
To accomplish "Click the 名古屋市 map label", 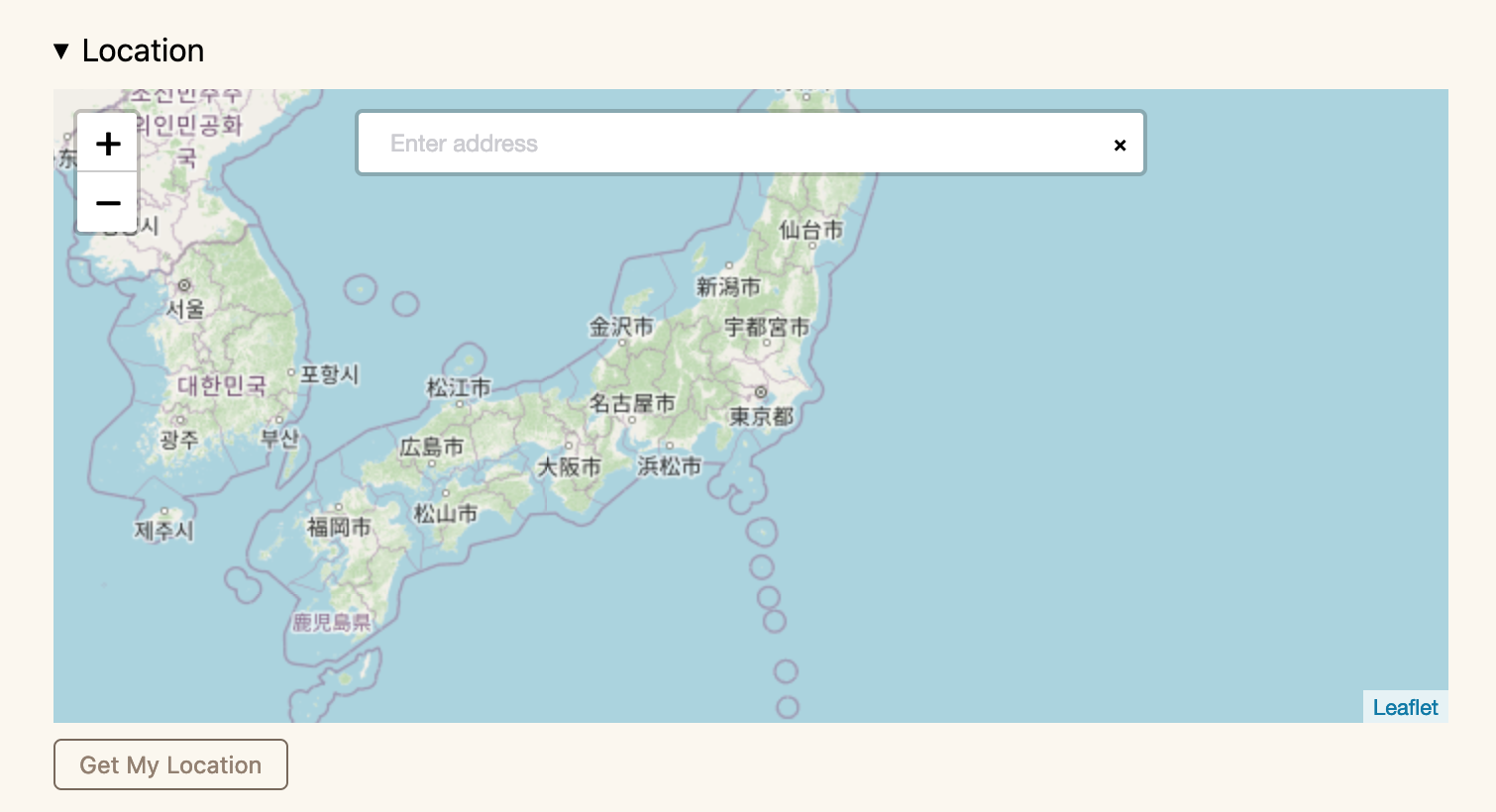I will click(x=631, y=403).
